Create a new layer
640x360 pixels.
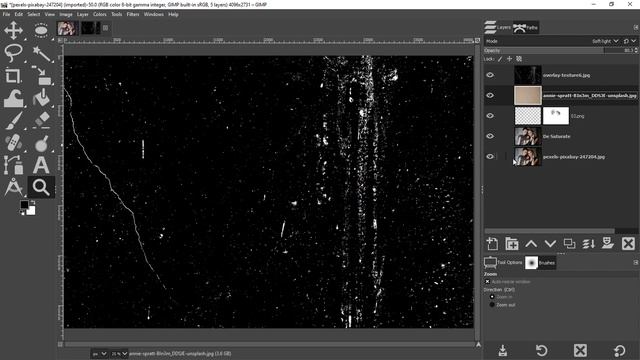[x=492, y=244]
